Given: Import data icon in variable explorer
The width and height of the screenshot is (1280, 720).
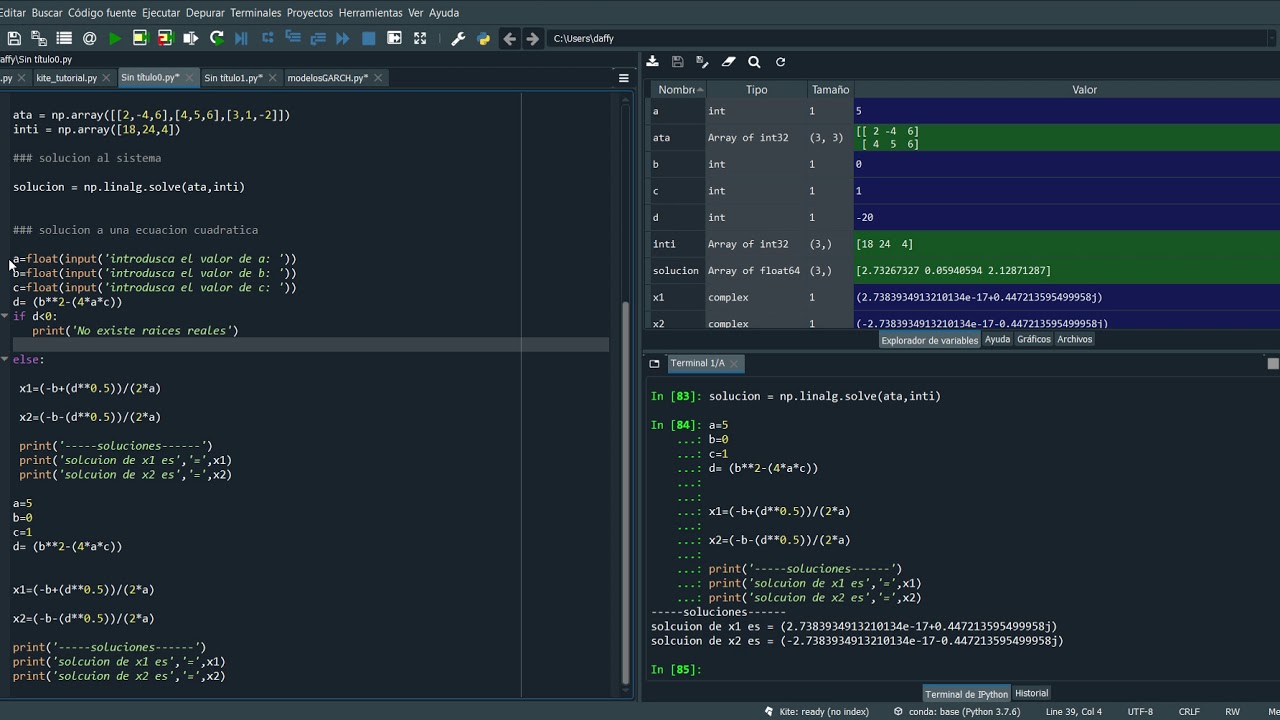Looking at the screenshot, I should pyautogui.click(x=652, y=61).
